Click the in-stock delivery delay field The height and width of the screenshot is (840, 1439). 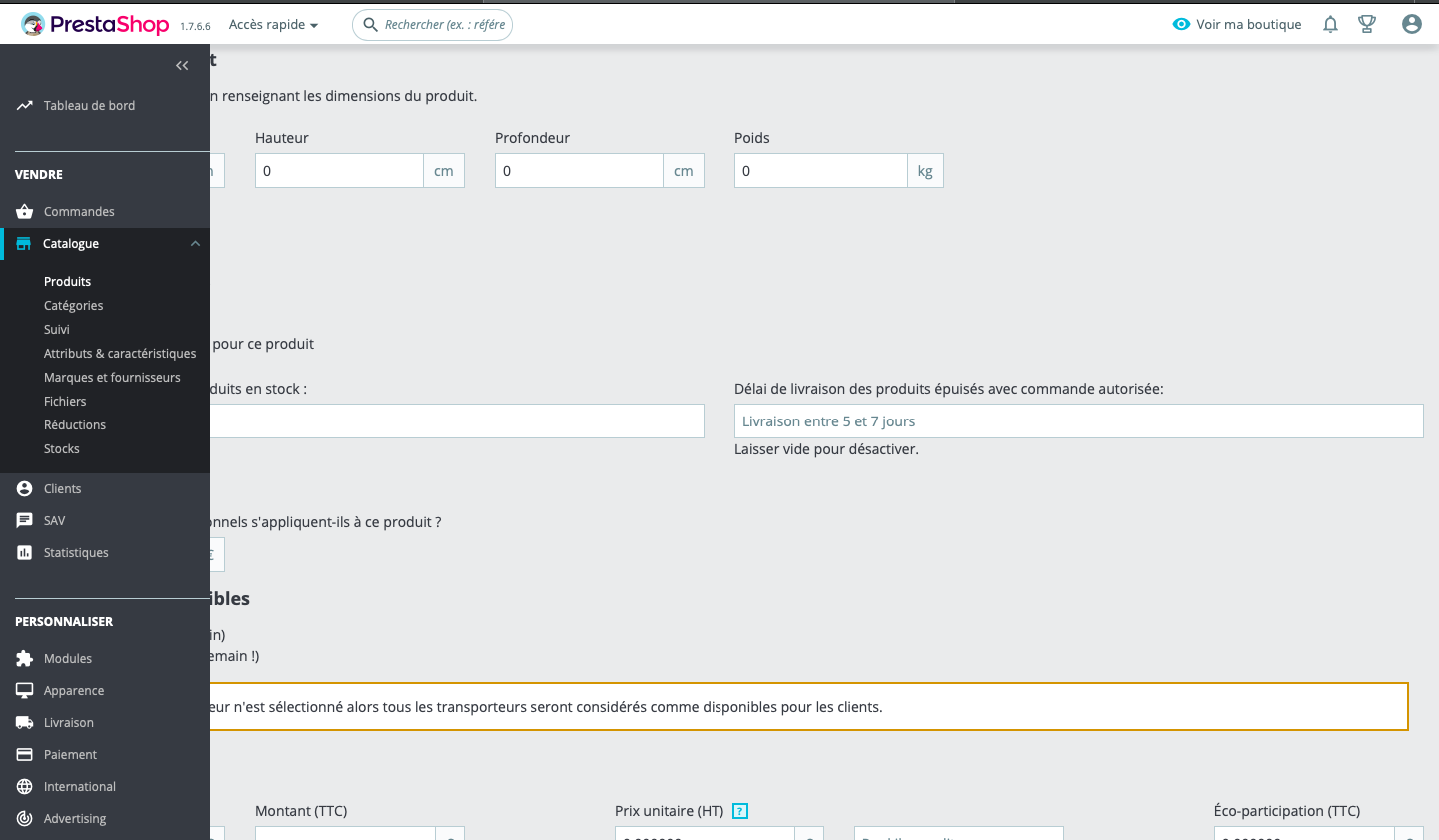[x=457, y=421]
